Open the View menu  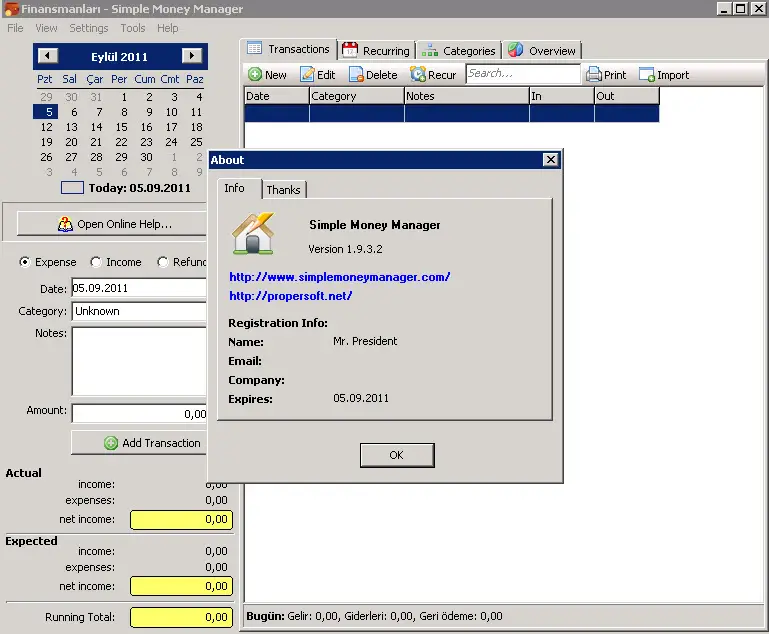[46, 28]
